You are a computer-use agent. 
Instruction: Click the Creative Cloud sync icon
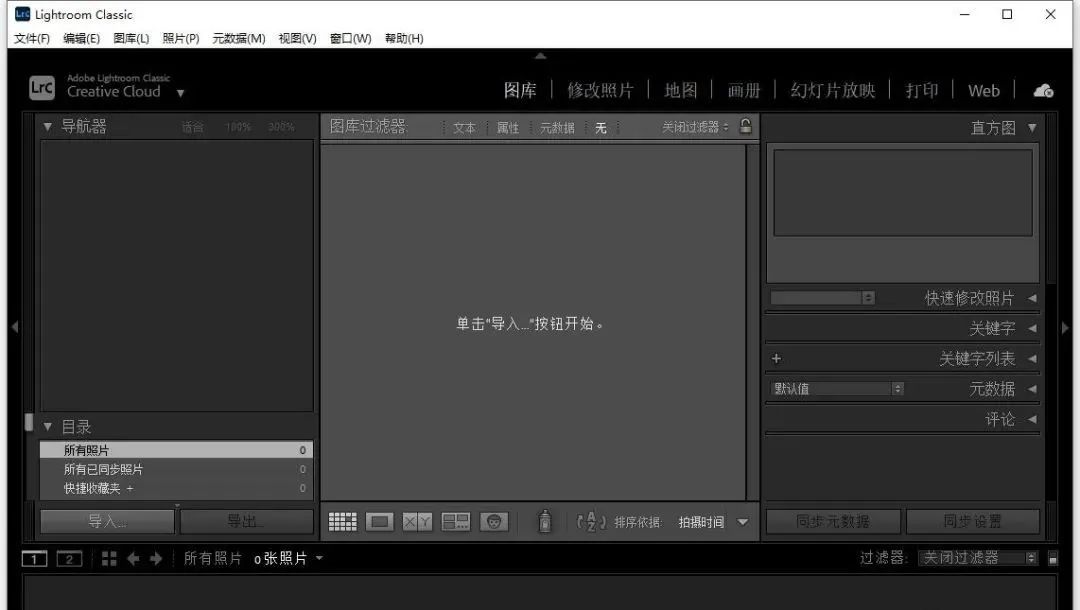pyautogui.click(x=1043, y=89)
